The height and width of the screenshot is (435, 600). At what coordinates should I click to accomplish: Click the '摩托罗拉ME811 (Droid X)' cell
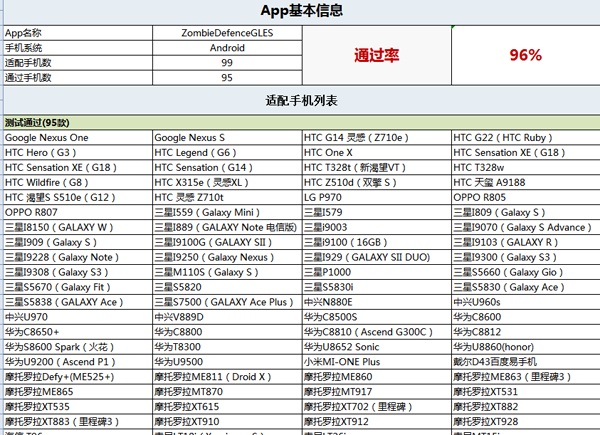pyautogui.click(x=227, y=376)
